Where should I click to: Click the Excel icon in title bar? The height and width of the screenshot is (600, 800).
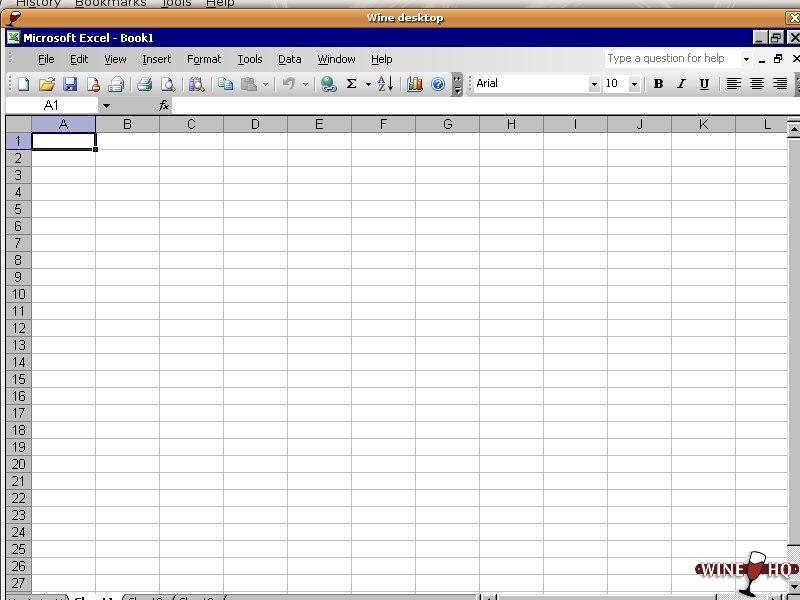[x=14, y=38]
